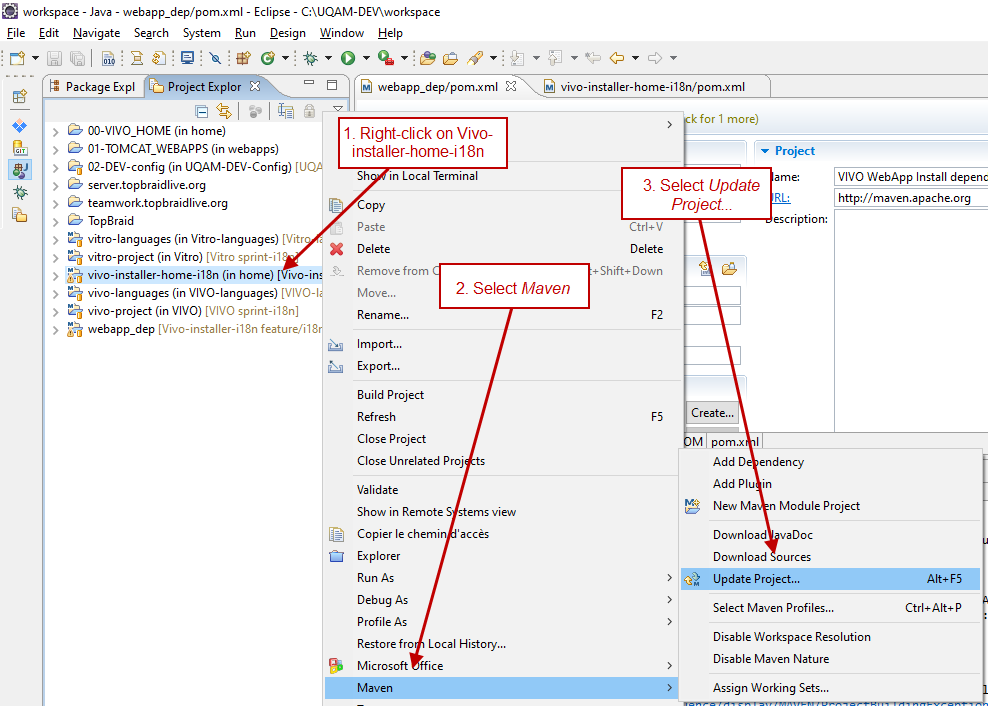Viewport: 988px width, 706px height.
Task: Open the Run dropdown arrow
Action: (366, 58)
